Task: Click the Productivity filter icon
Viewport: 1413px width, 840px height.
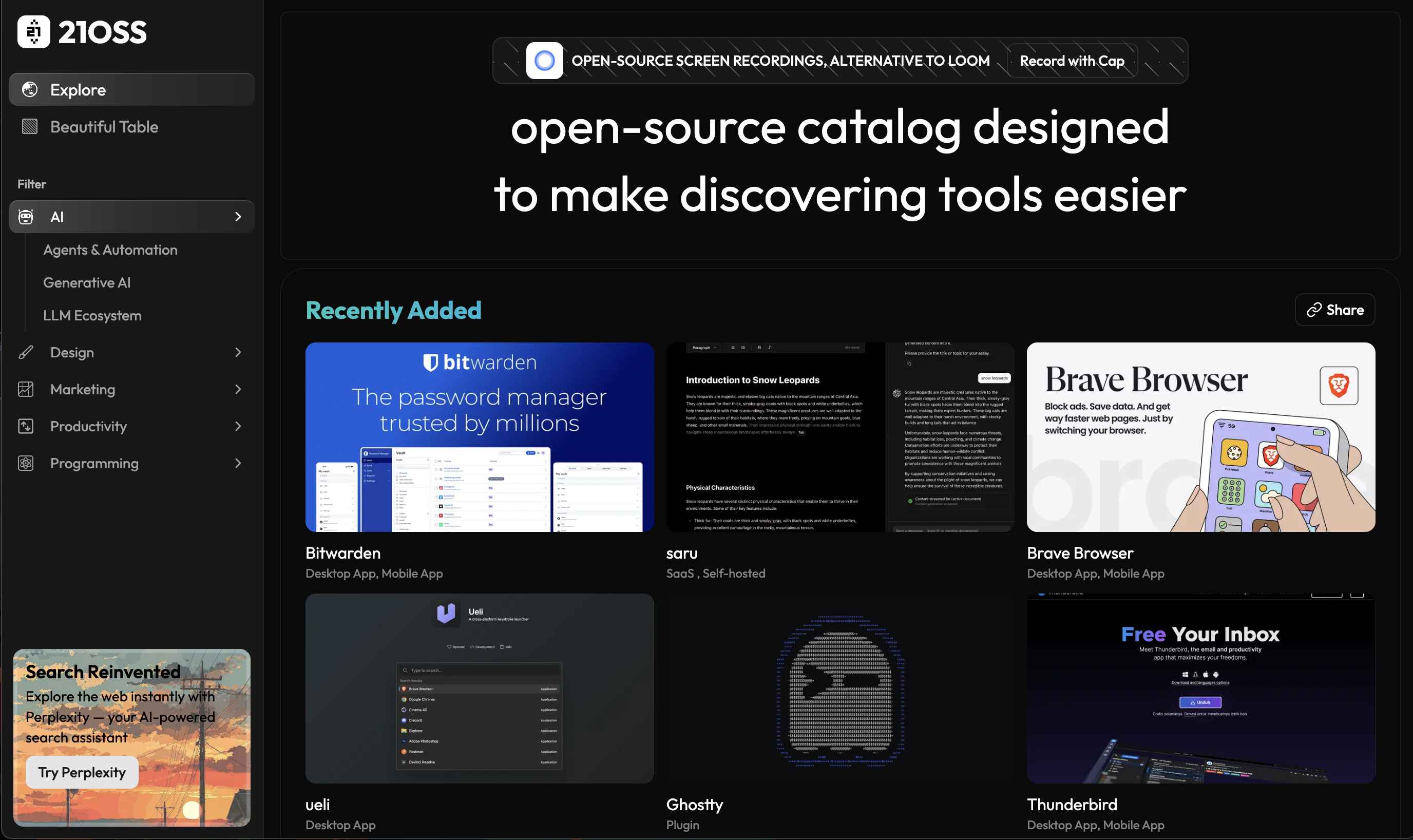Action: (26, 426)
